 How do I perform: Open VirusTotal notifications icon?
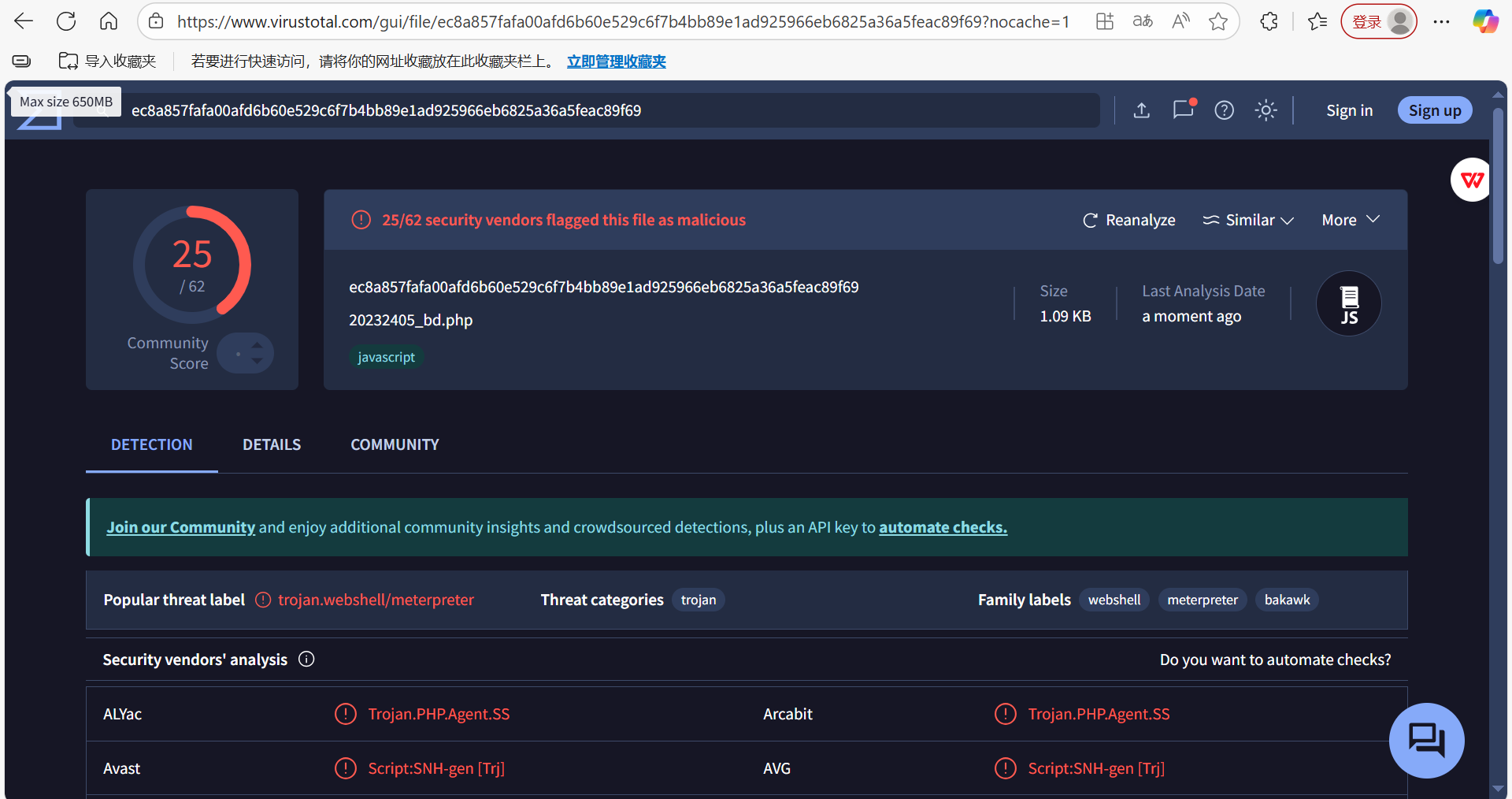coord(1184,110)
